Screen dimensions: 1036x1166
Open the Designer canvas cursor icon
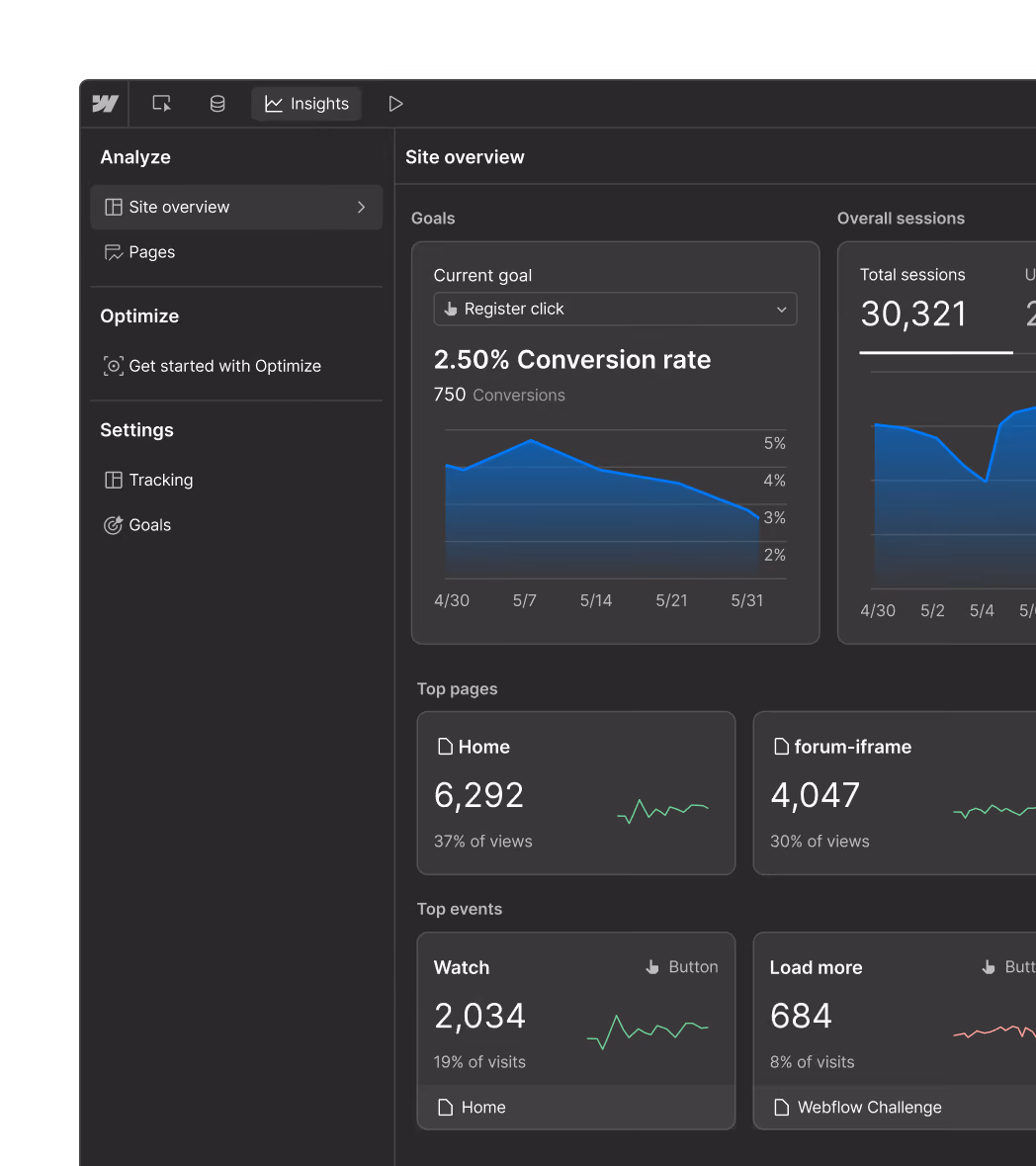coord(161,104)
